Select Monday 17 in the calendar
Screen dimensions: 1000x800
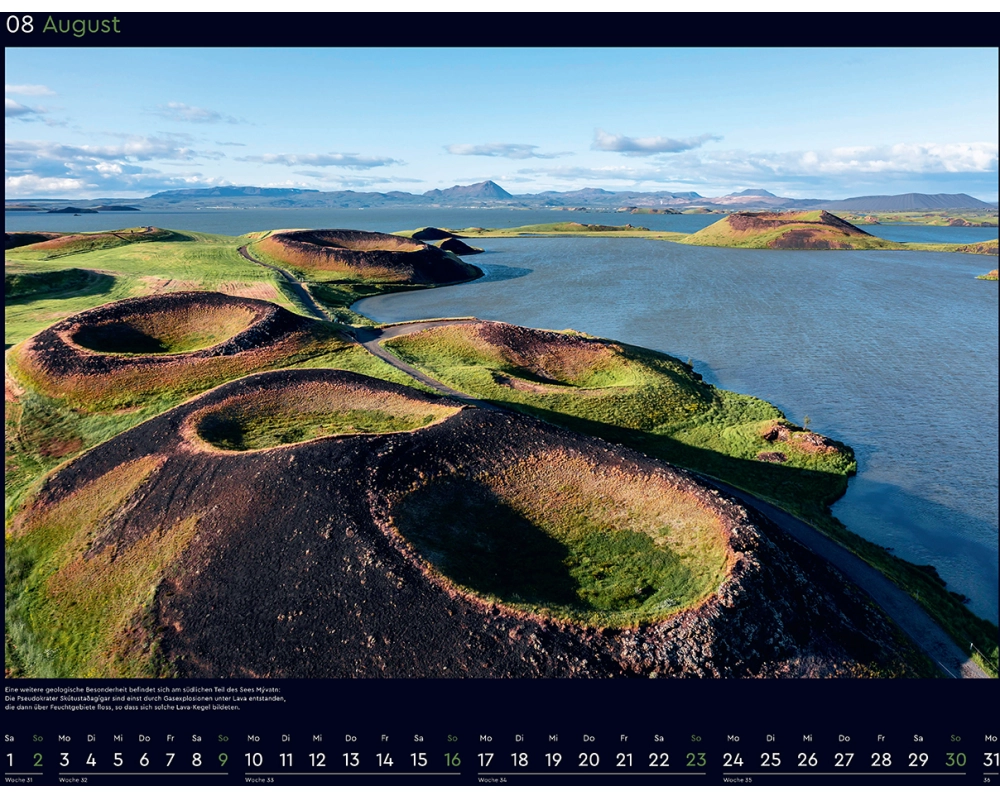486,760
